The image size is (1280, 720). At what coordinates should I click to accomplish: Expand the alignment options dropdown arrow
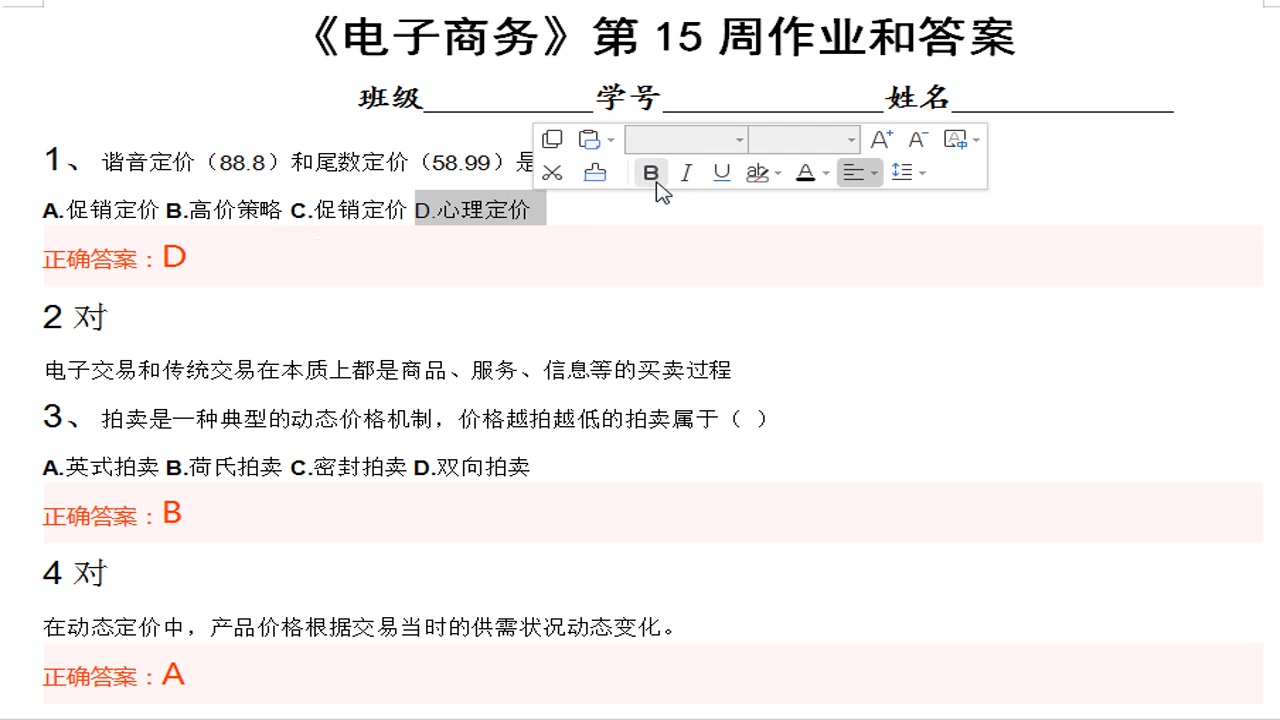[874, 174]
